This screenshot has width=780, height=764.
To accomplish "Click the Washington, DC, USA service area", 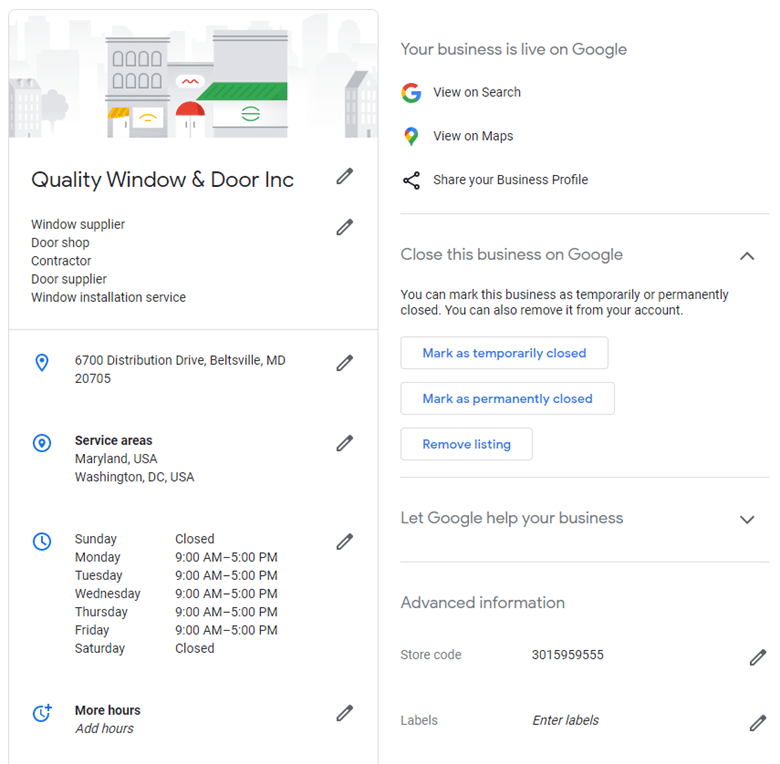I will pos(134,477).
